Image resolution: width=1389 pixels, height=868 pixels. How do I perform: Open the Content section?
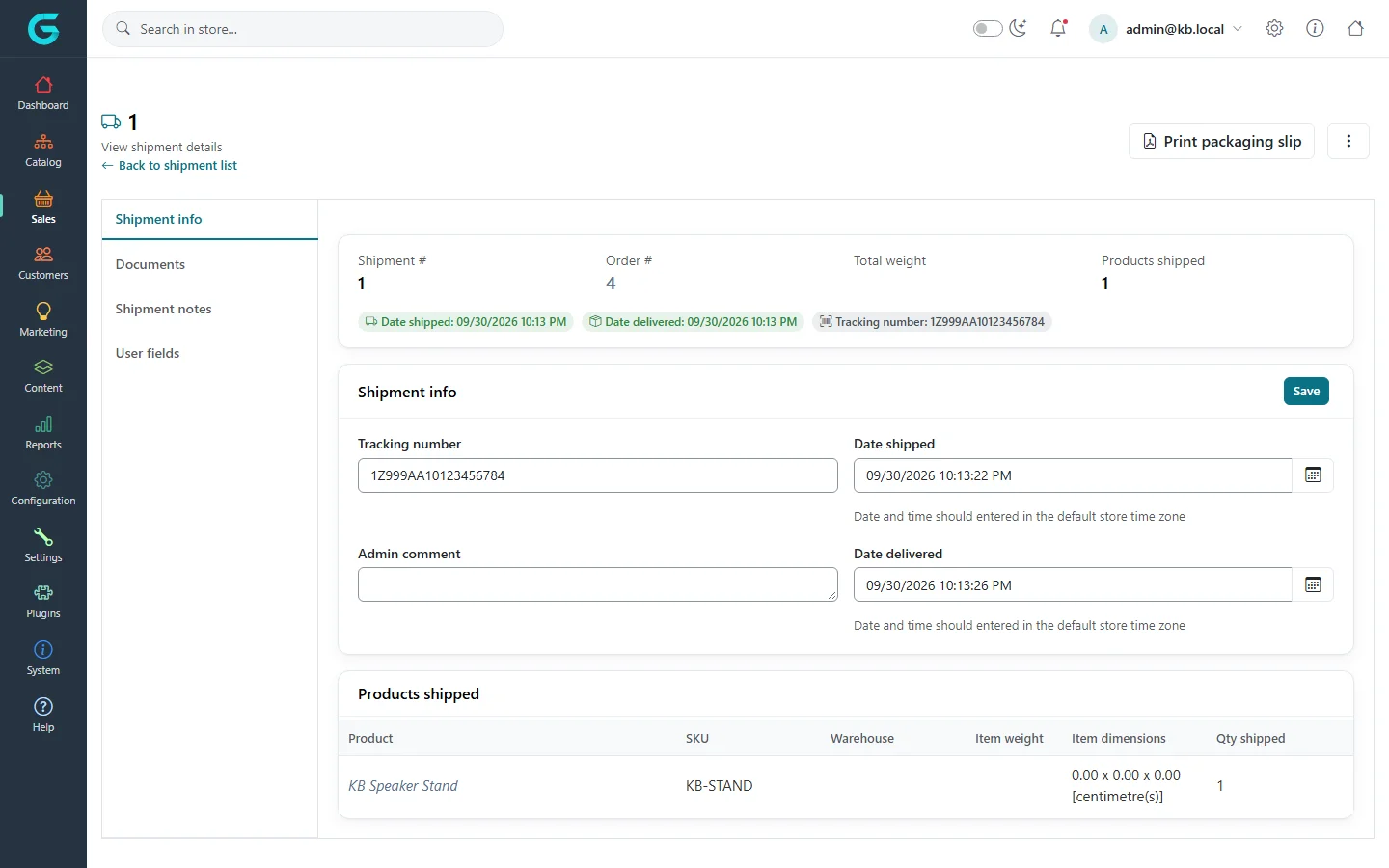43,375
